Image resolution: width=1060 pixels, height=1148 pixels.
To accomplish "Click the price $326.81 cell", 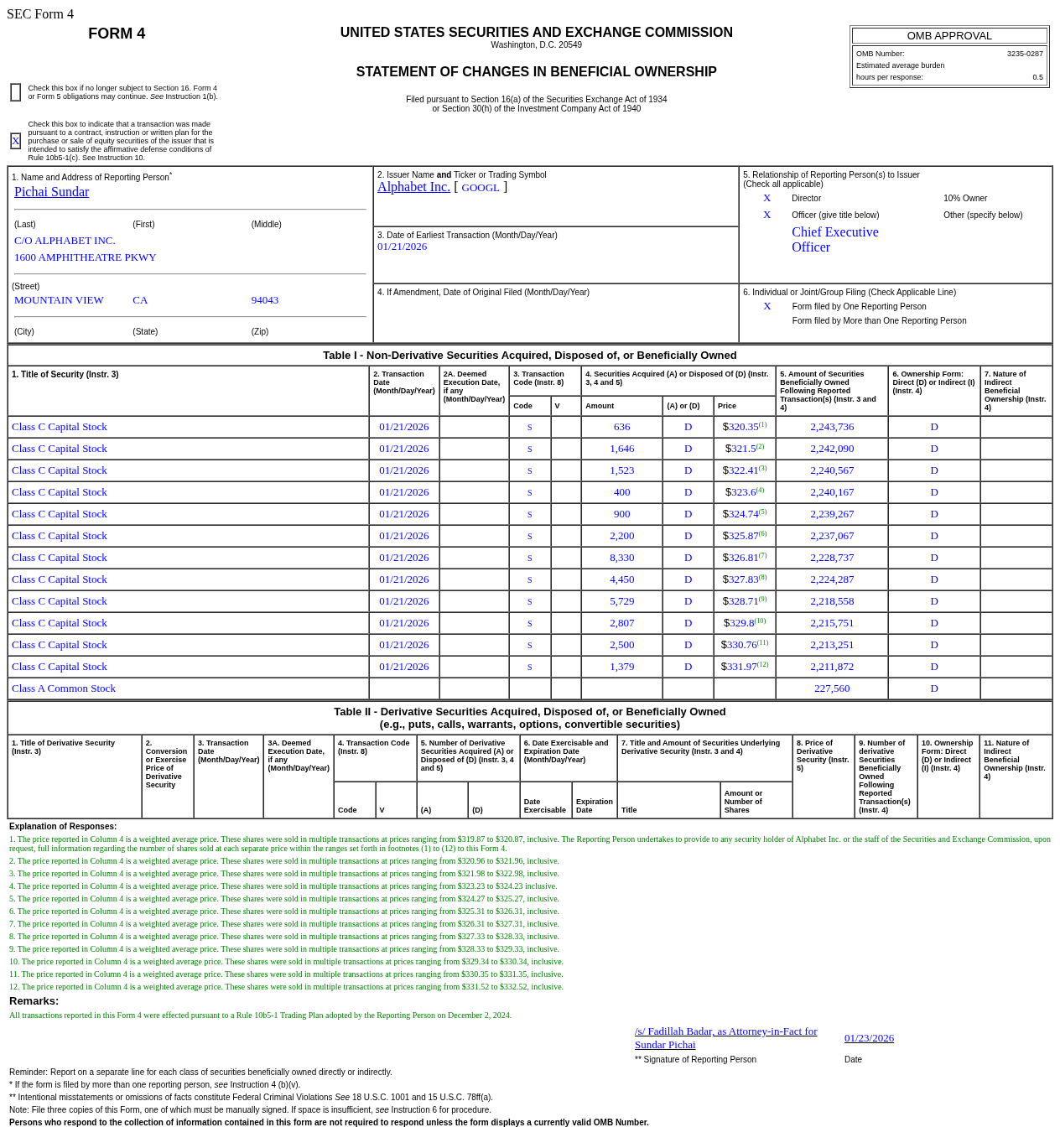I will click(x=745, y=558).
